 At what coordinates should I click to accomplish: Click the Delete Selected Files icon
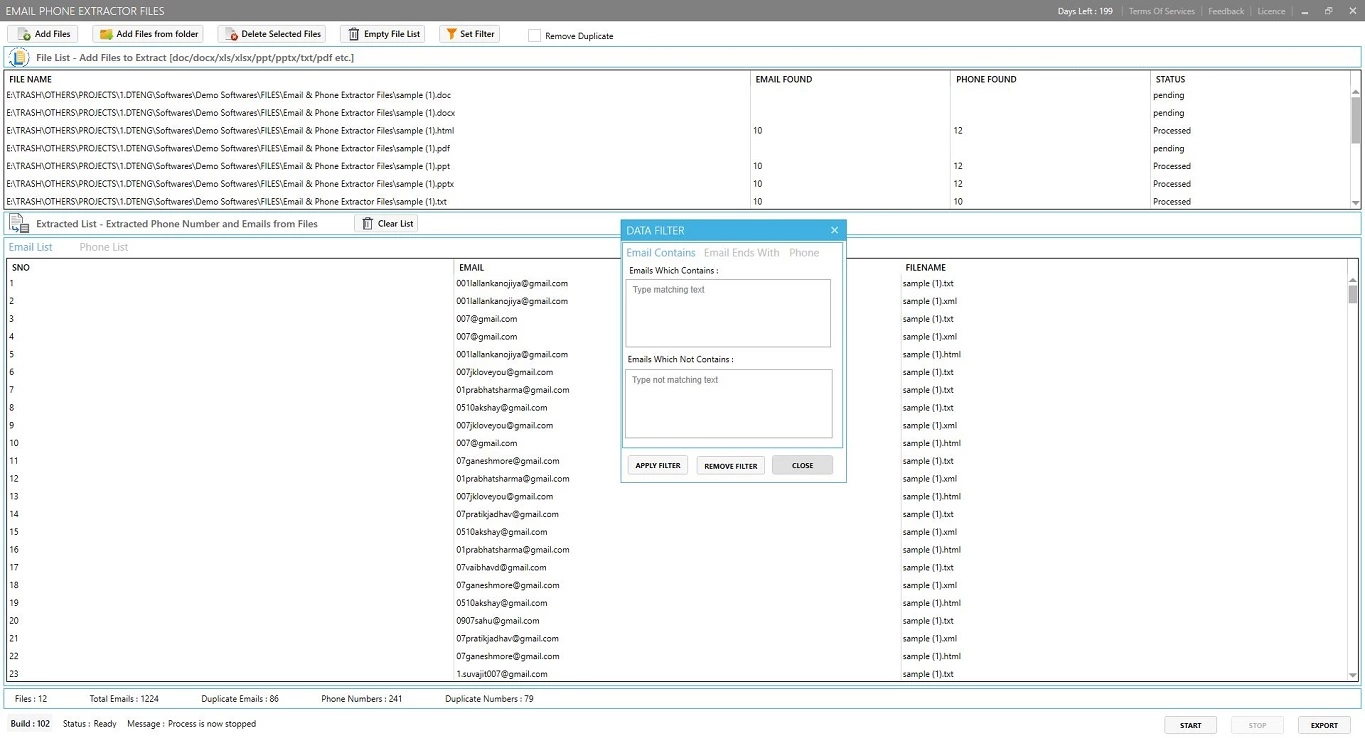click(231, 34)
